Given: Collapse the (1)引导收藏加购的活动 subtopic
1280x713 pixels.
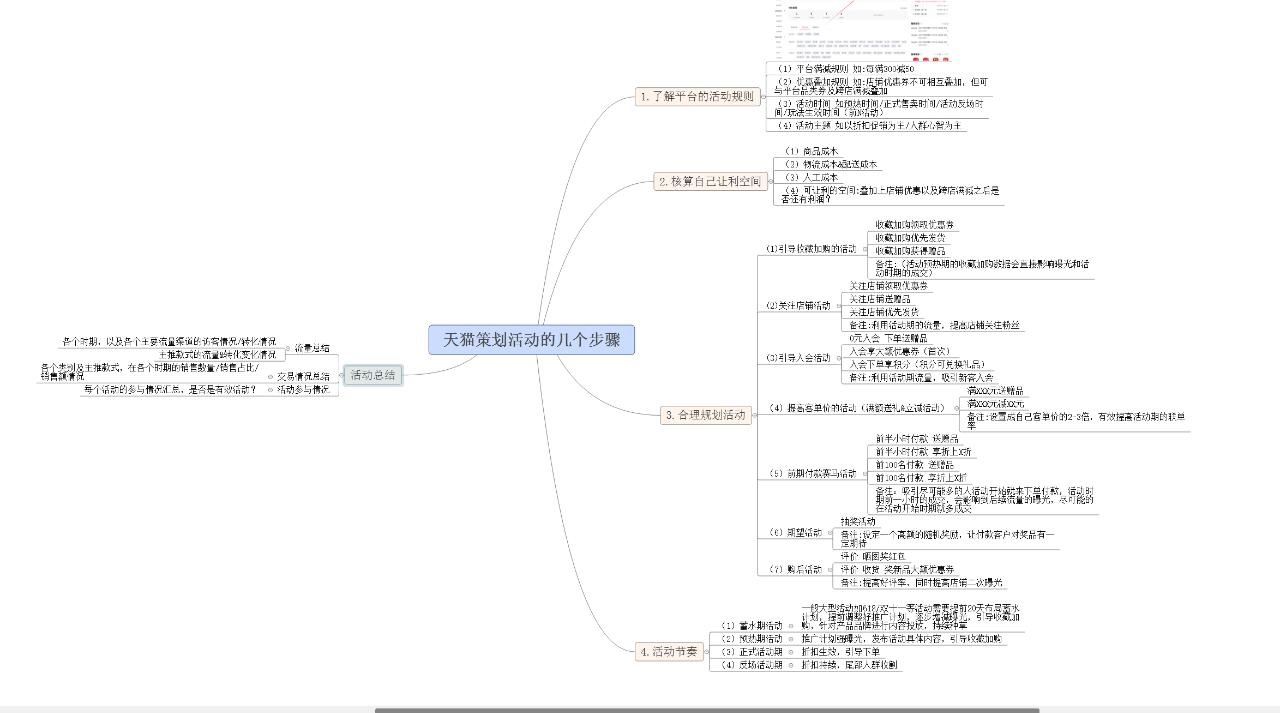Looking at the screenshot, I should click(863, 249).
